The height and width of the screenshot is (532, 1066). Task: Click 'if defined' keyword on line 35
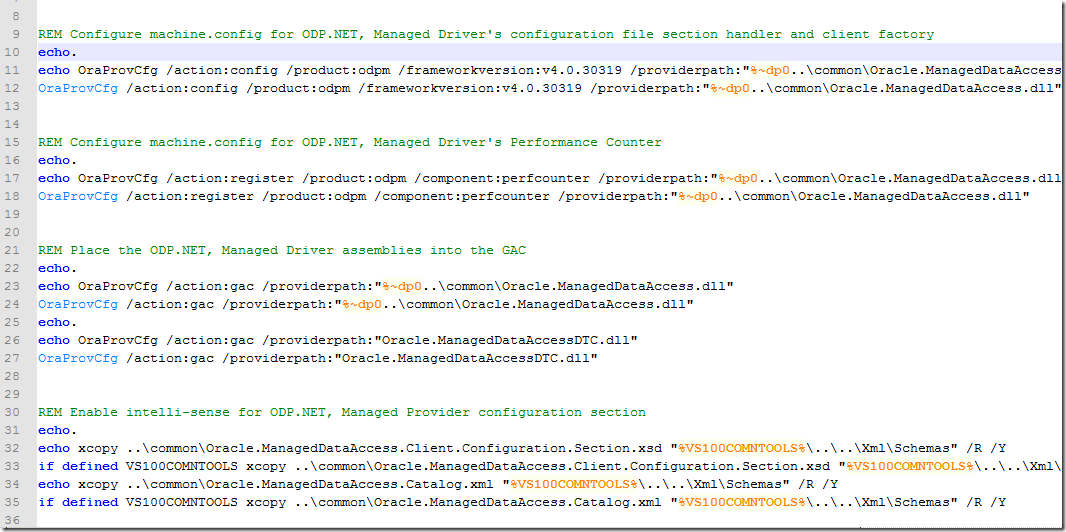coord(78,502)
